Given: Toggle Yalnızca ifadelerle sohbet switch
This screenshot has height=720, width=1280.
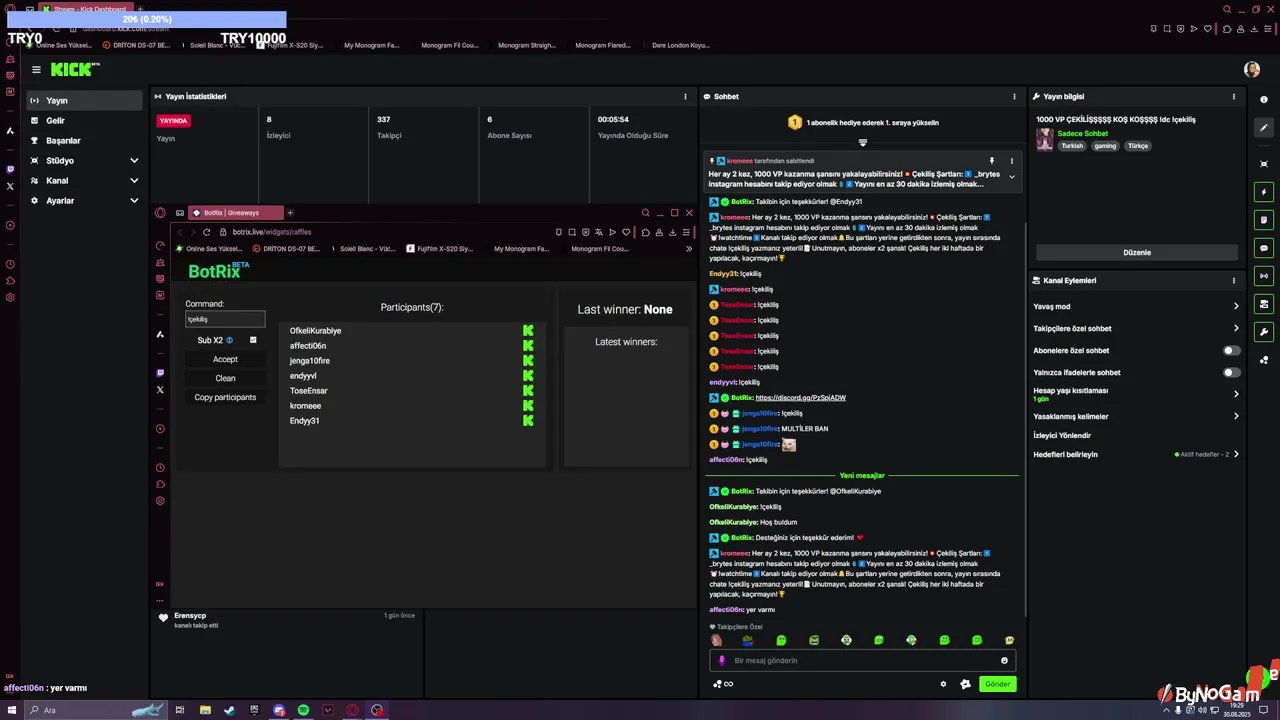Looking at the screenshot, I should pyautogui.click(x=1232, y=373).
